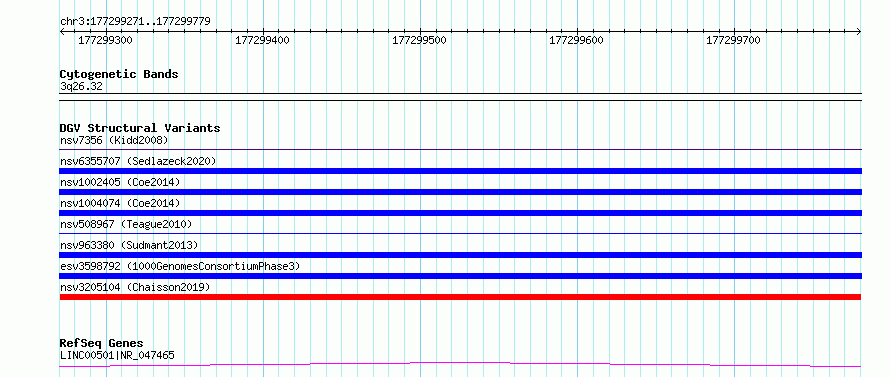
Task: Click ruler position 177299300
Action: click(x=106, y=40)
